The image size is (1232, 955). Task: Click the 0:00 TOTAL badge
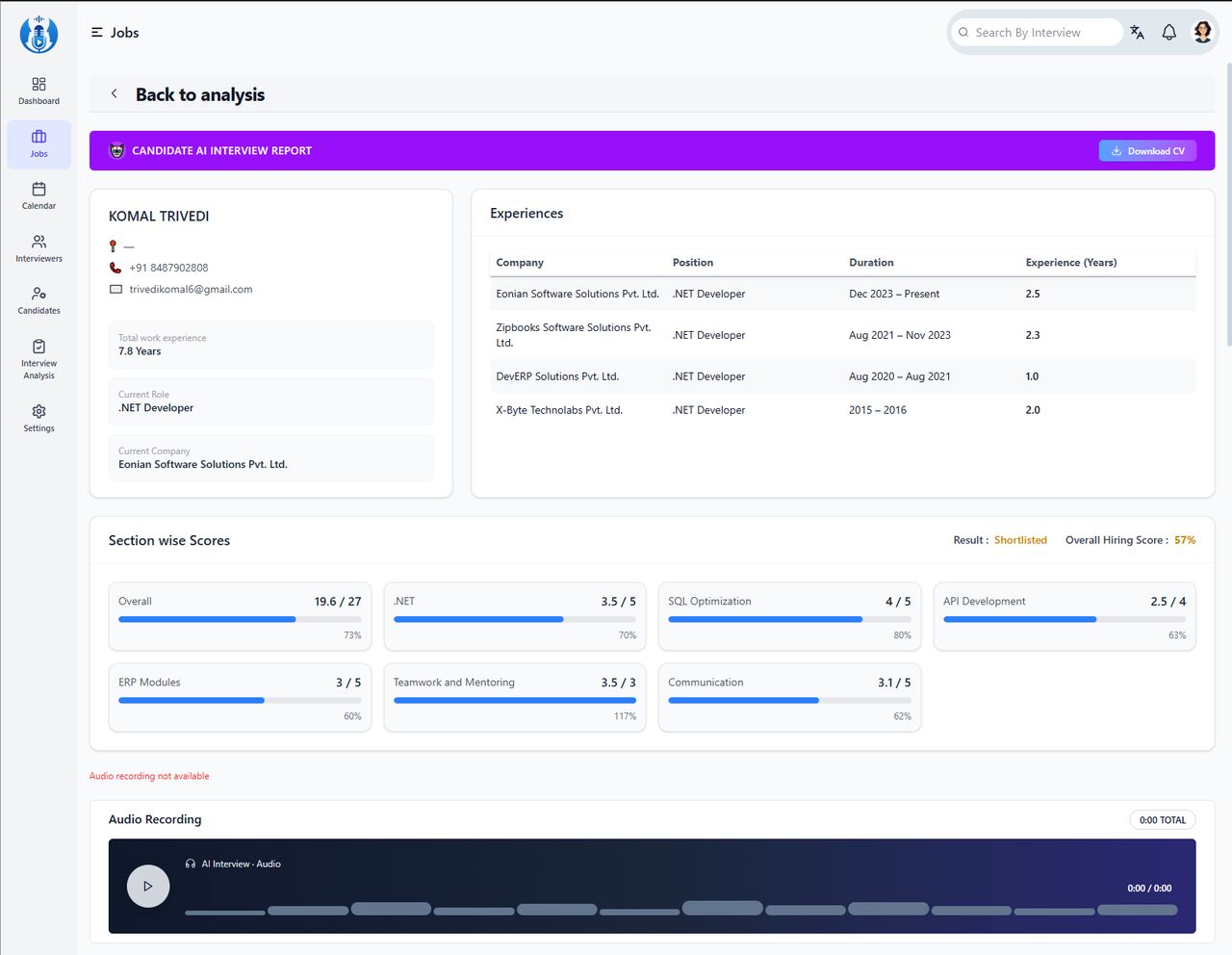1162,820
